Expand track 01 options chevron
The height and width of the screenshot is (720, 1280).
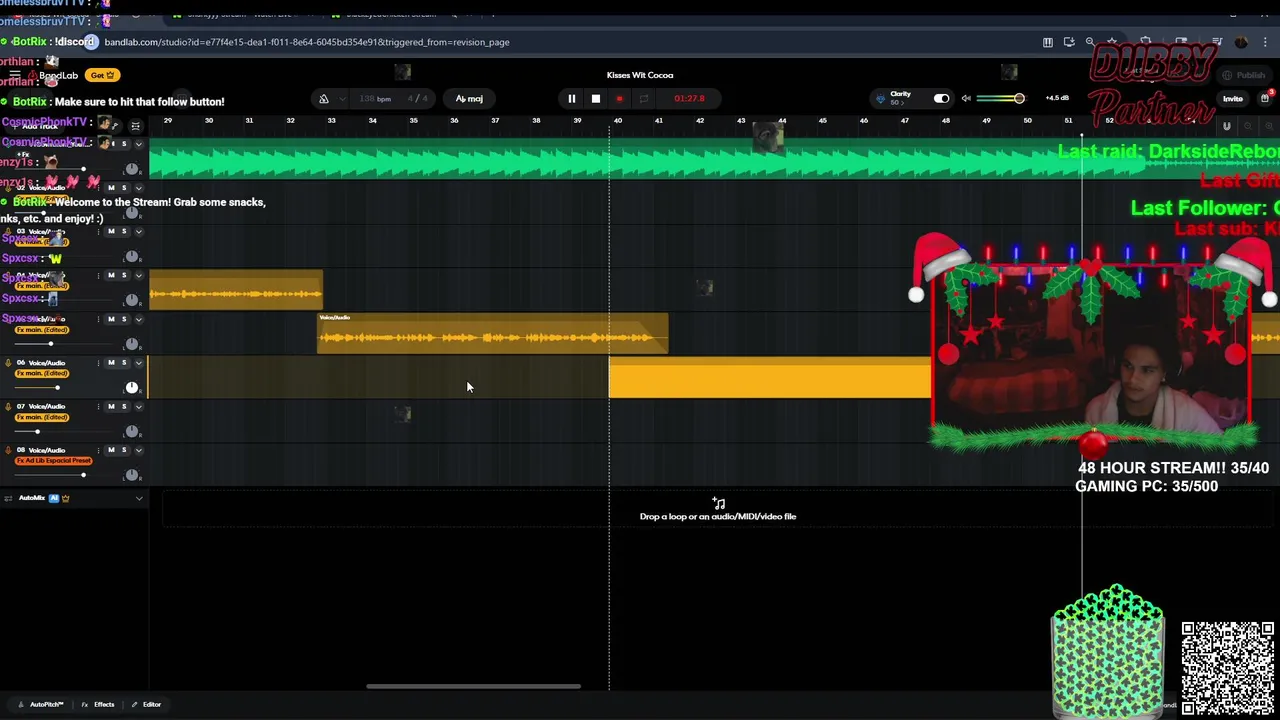pyautogui.click(x=139, y=144)
